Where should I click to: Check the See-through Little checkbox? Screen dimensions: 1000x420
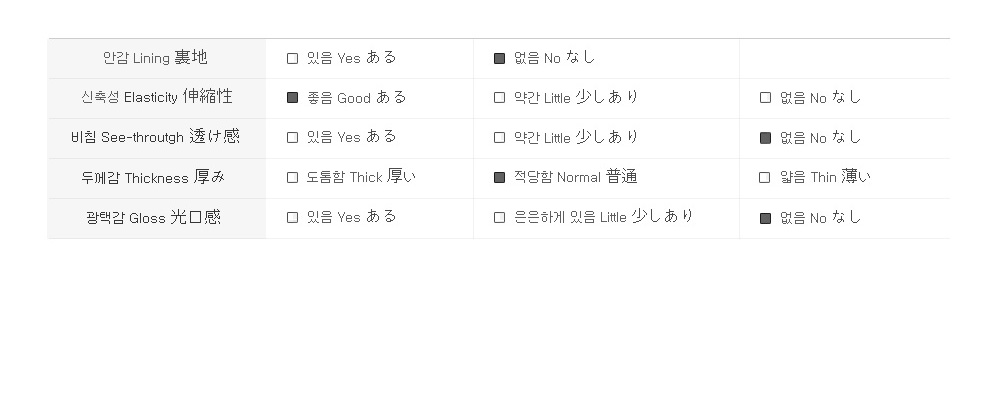coord(499,138)
